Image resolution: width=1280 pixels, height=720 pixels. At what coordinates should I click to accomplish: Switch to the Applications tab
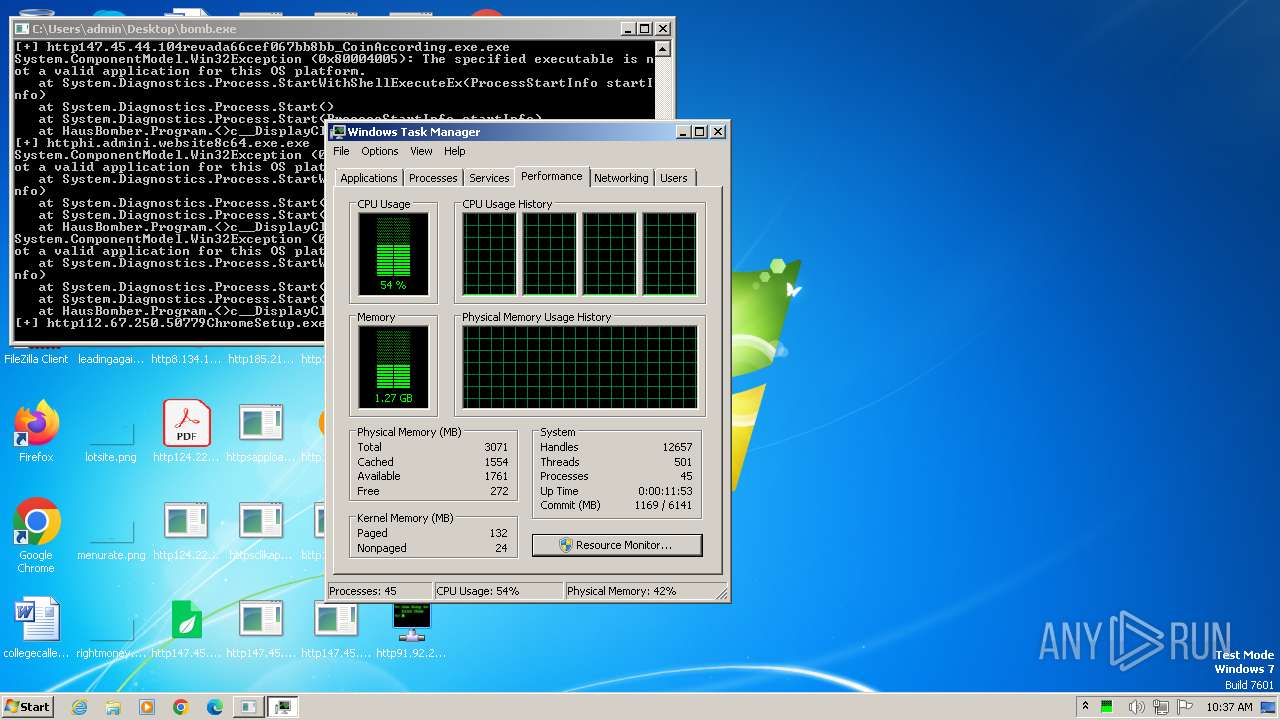point(369,178)
